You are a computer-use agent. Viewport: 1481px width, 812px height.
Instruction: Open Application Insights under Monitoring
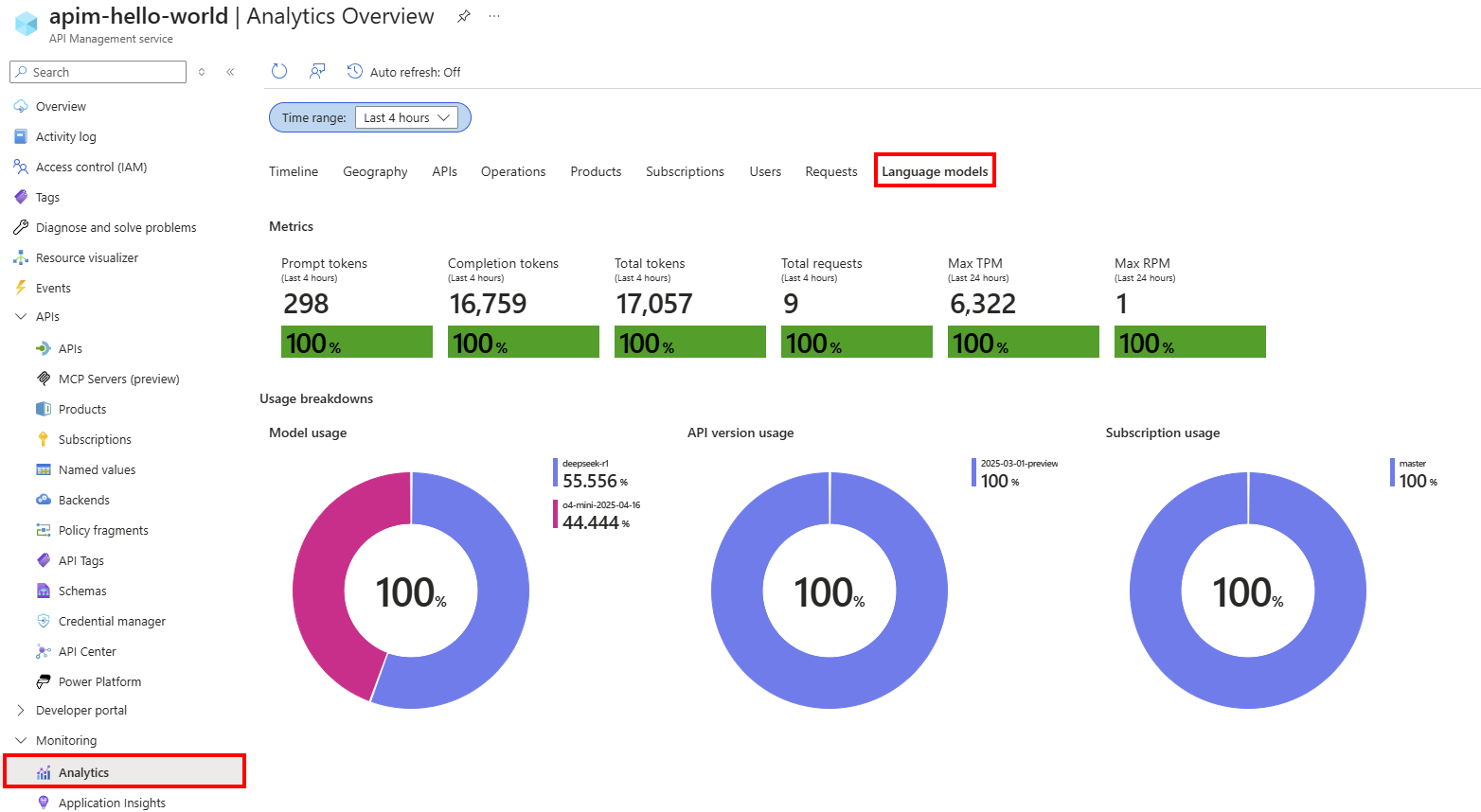pos(112,802)
